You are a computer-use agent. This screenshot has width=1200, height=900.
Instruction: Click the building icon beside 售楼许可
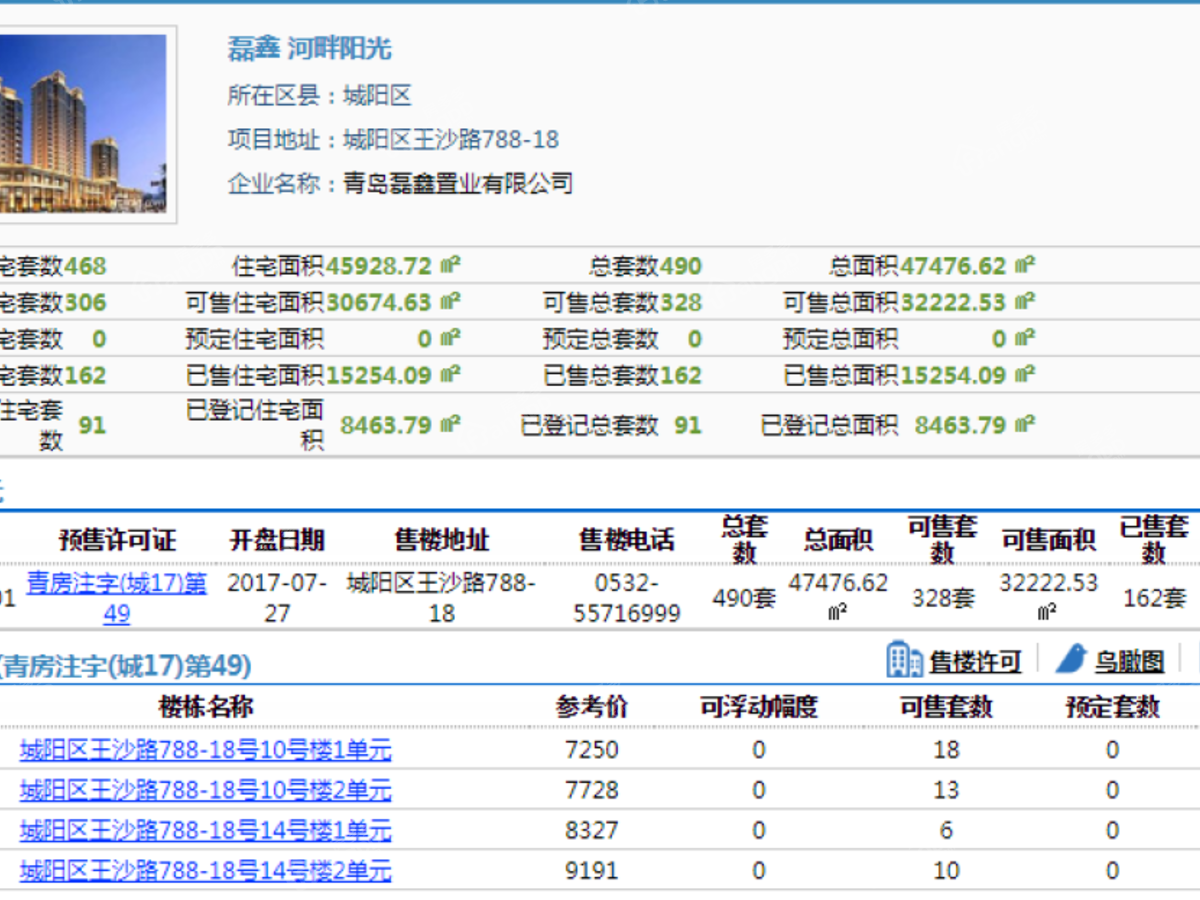(904, 660)
